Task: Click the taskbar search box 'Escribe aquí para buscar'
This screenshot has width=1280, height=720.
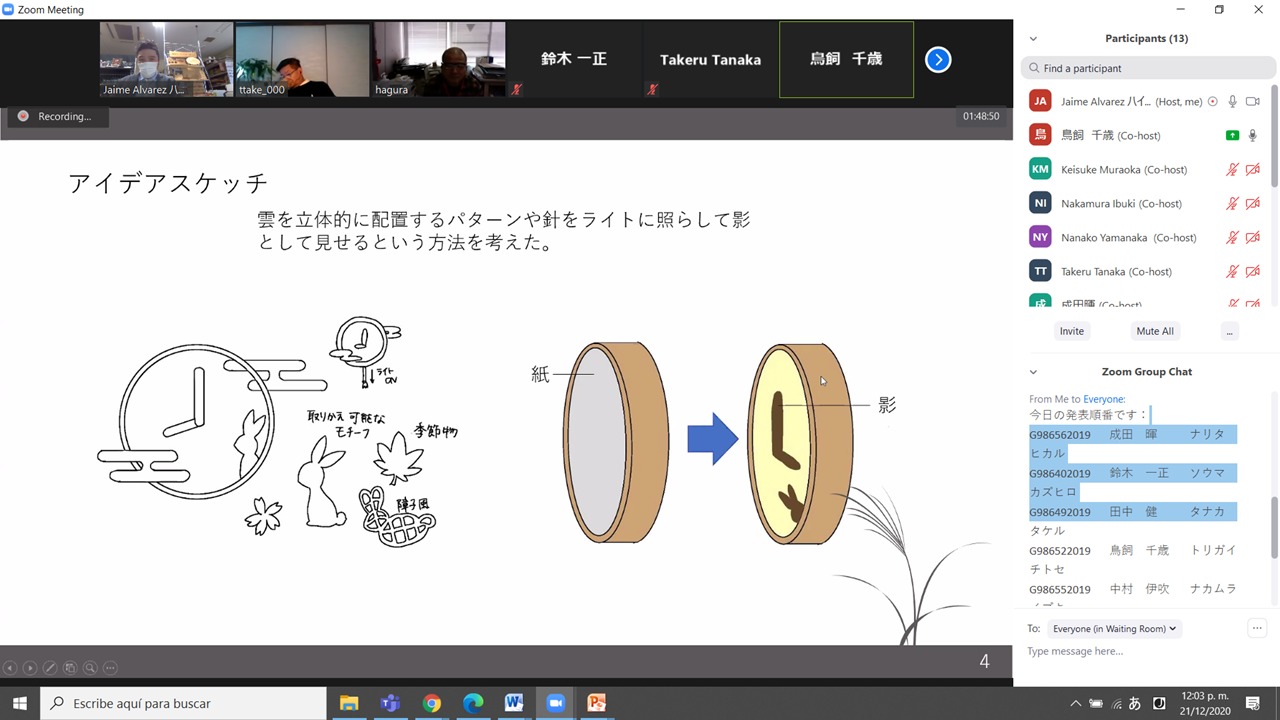Action: pos(183,703)
